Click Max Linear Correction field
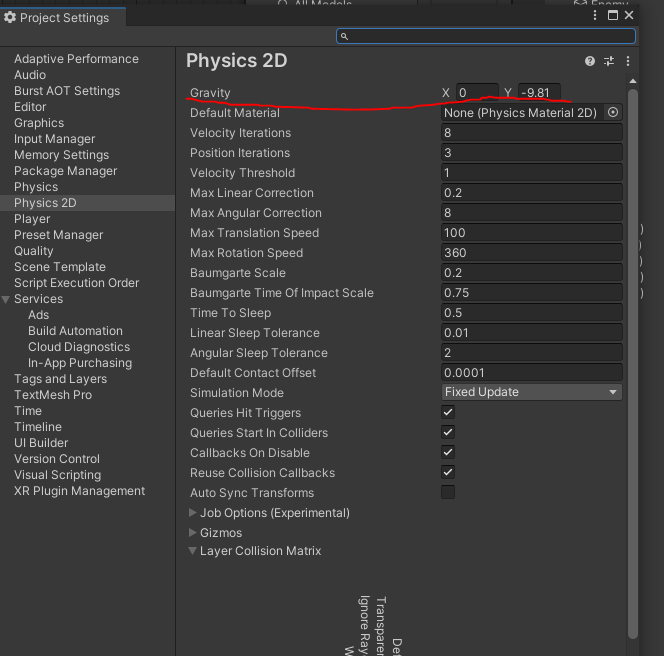 click(531, 192)
